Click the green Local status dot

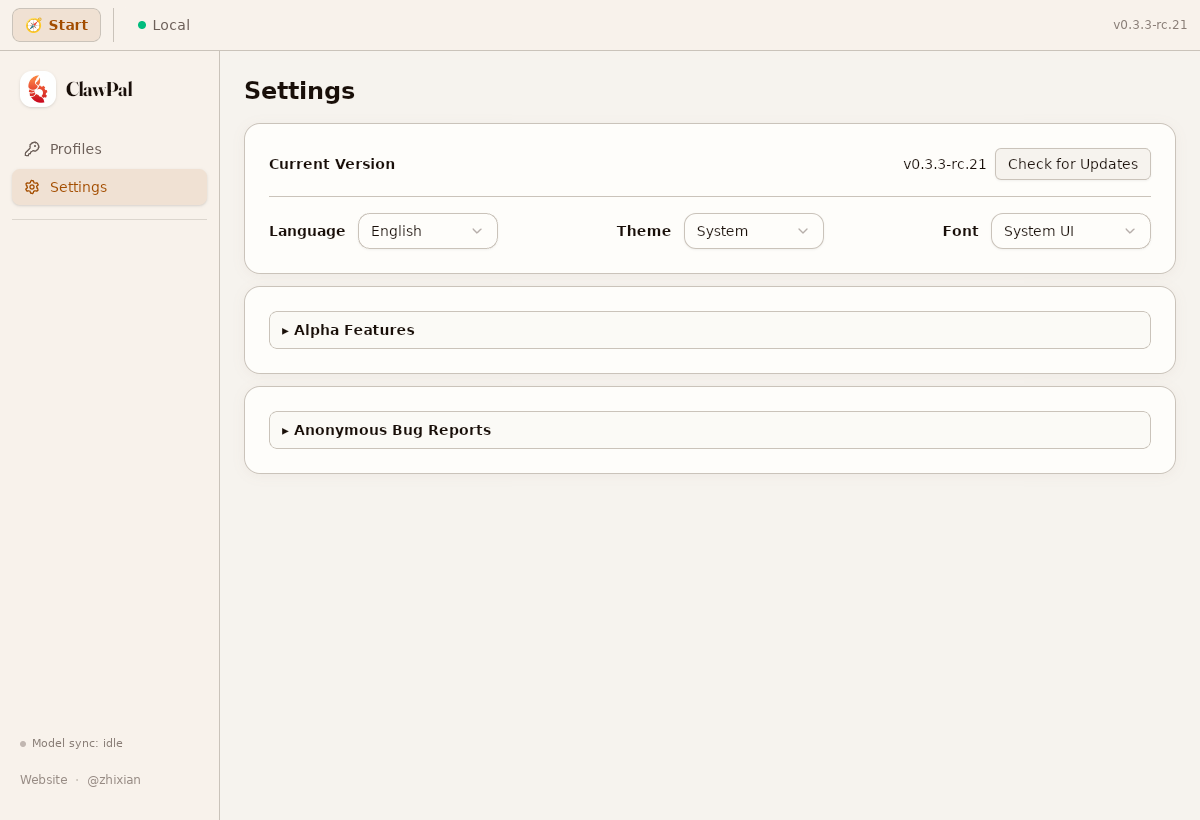click(142, 25)
